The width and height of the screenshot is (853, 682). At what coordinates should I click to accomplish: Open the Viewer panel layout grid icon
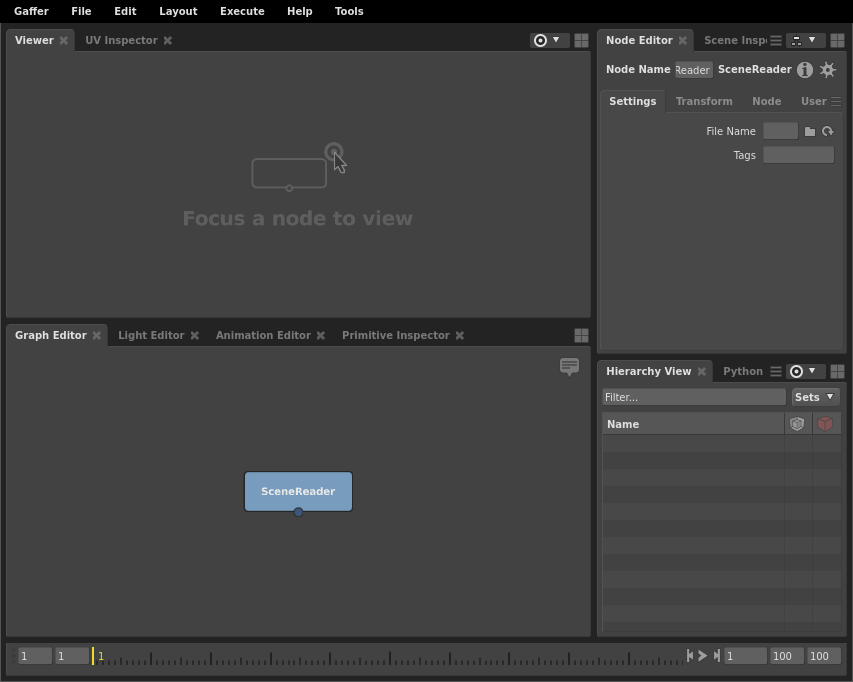click(581, 41)
